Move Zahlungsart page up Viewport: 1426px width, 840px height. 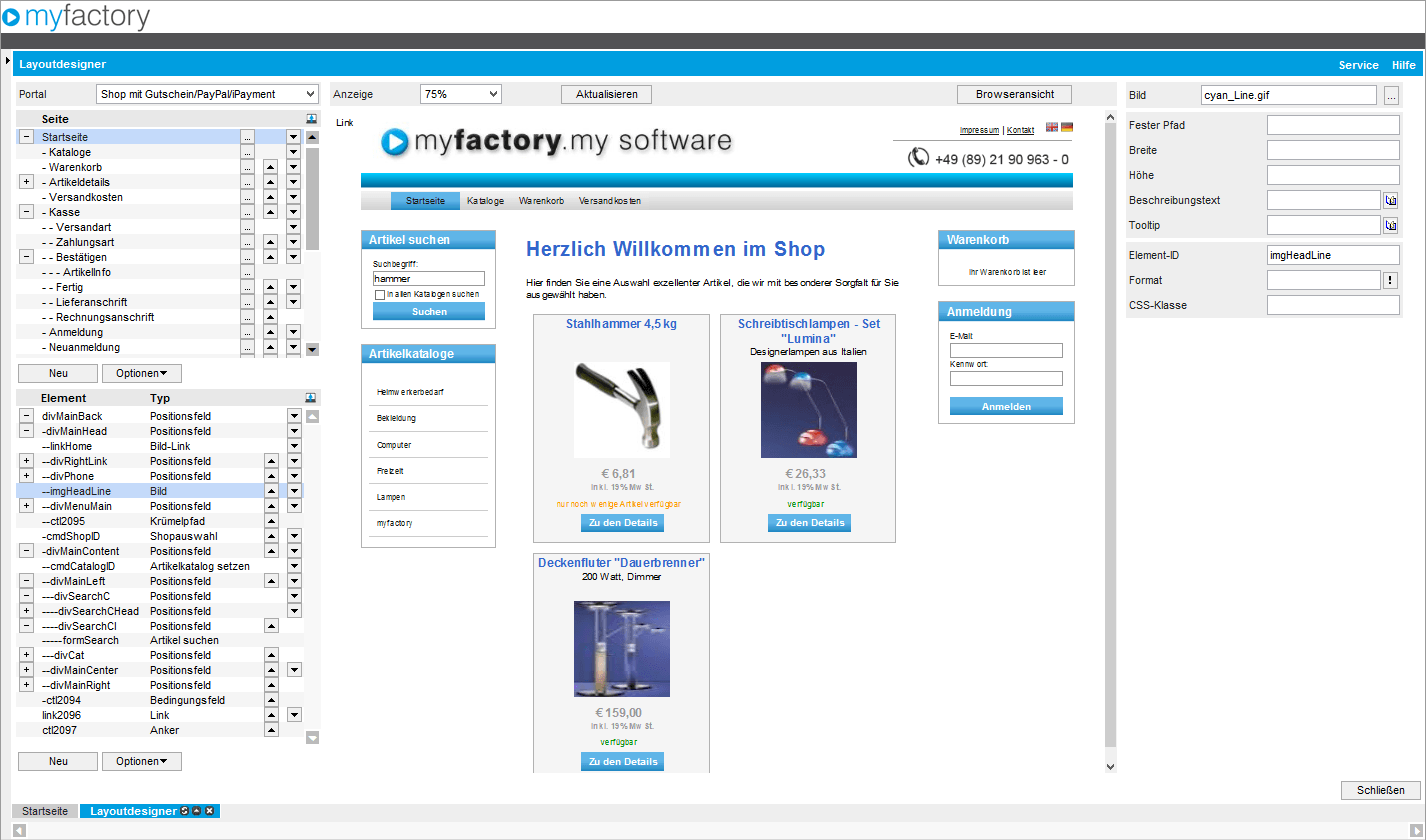(x=270, y=242)
